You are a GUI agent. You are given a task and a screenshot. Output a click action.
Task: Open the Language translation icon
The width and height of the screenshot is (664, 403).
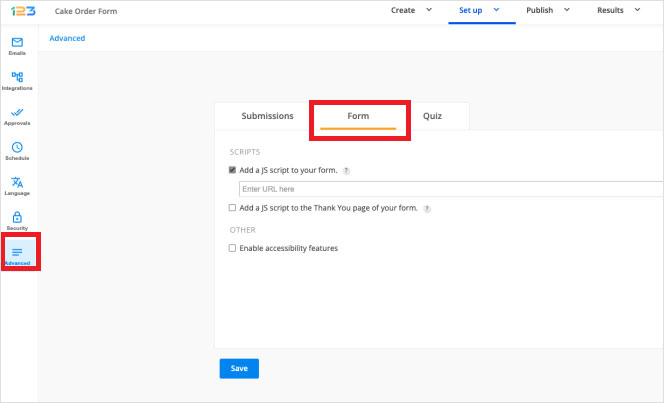click(17, 182)
